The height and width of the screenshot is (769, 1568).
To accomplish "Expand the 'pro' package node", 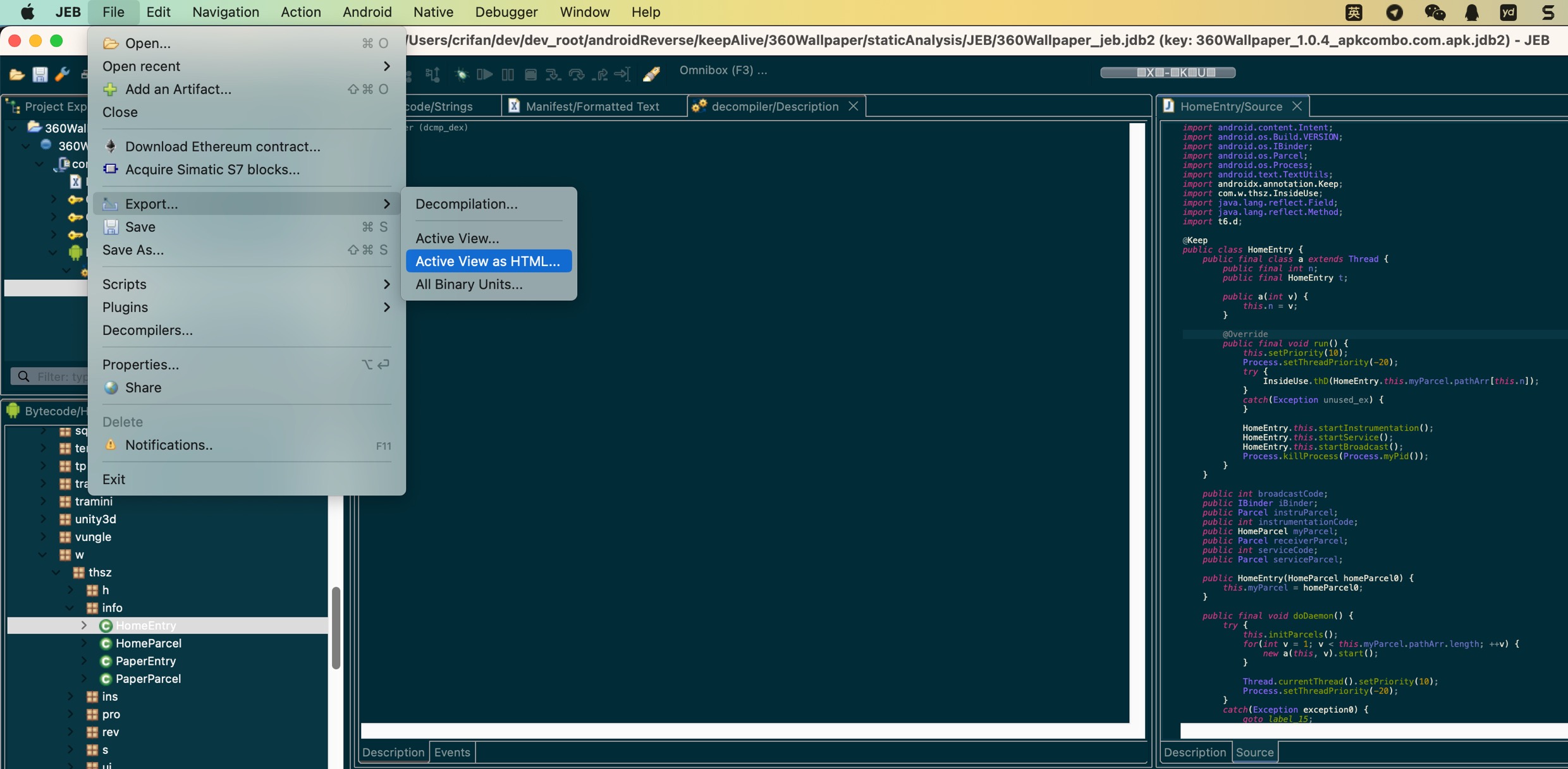I will pyautogui.click(x=70, y=714).
